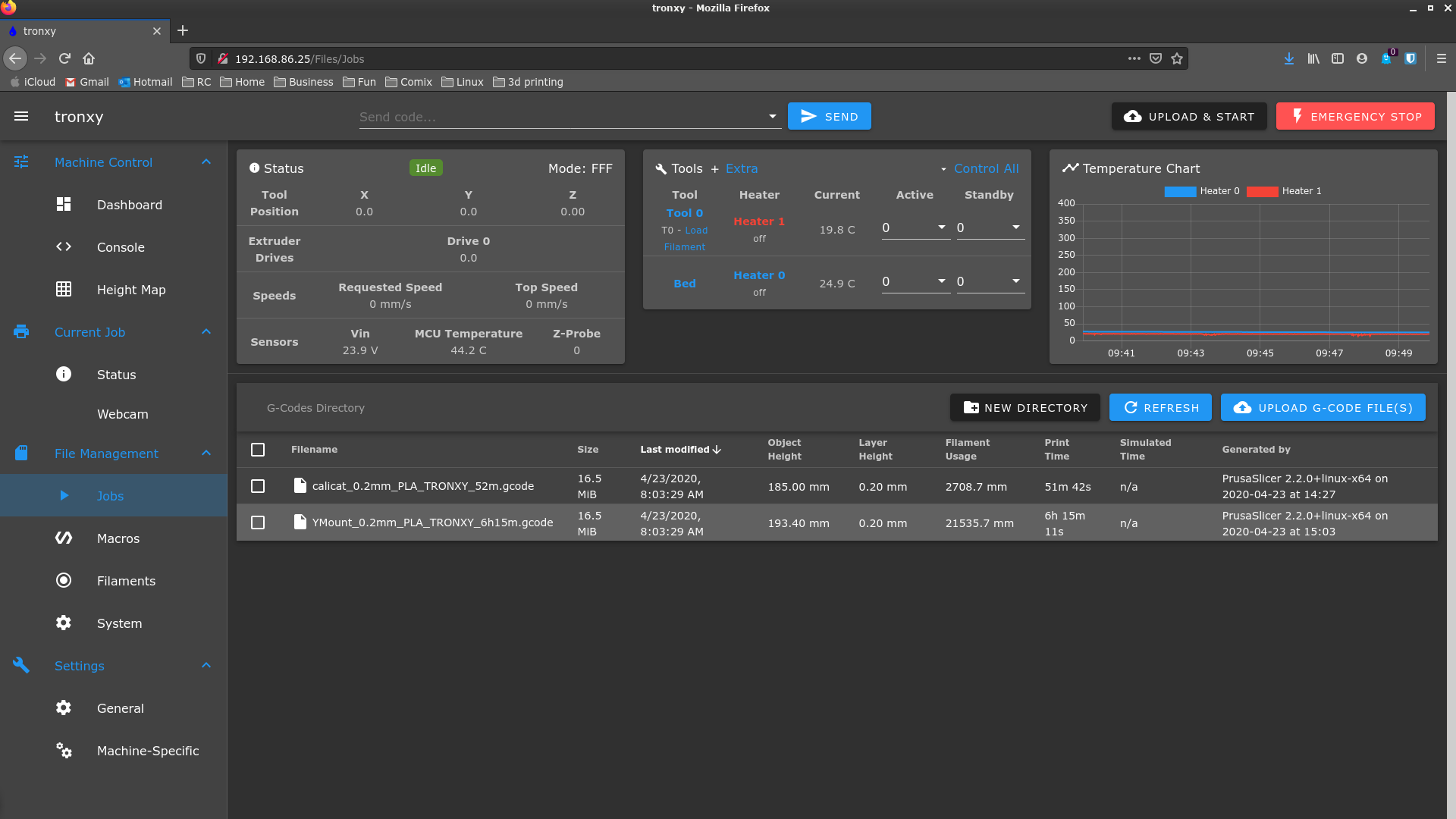Open Height Map using its grid icon
This screenshot has height=819, width=1456.
coord(64,289)
